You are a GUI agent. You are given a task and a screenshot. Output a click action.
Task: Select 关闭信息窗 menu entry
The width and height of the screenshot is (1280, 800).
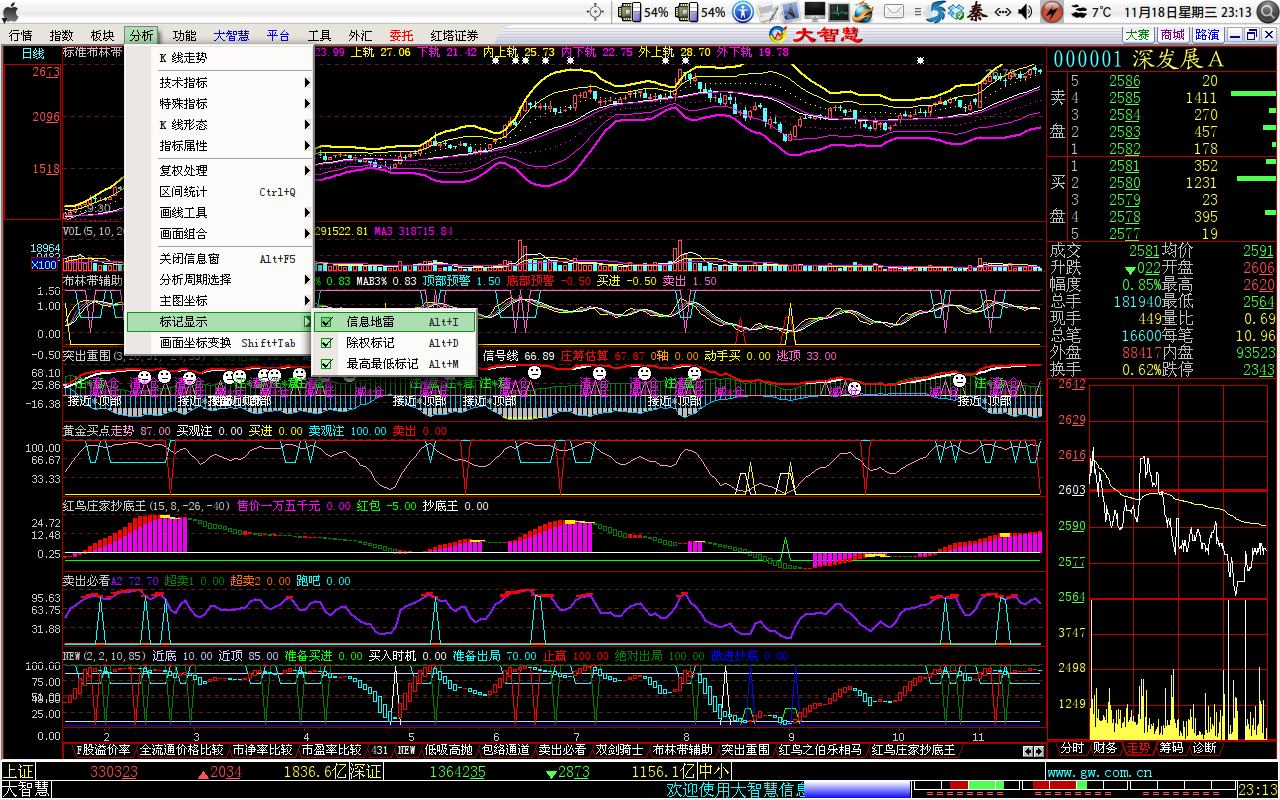click(x=220, y=259)
